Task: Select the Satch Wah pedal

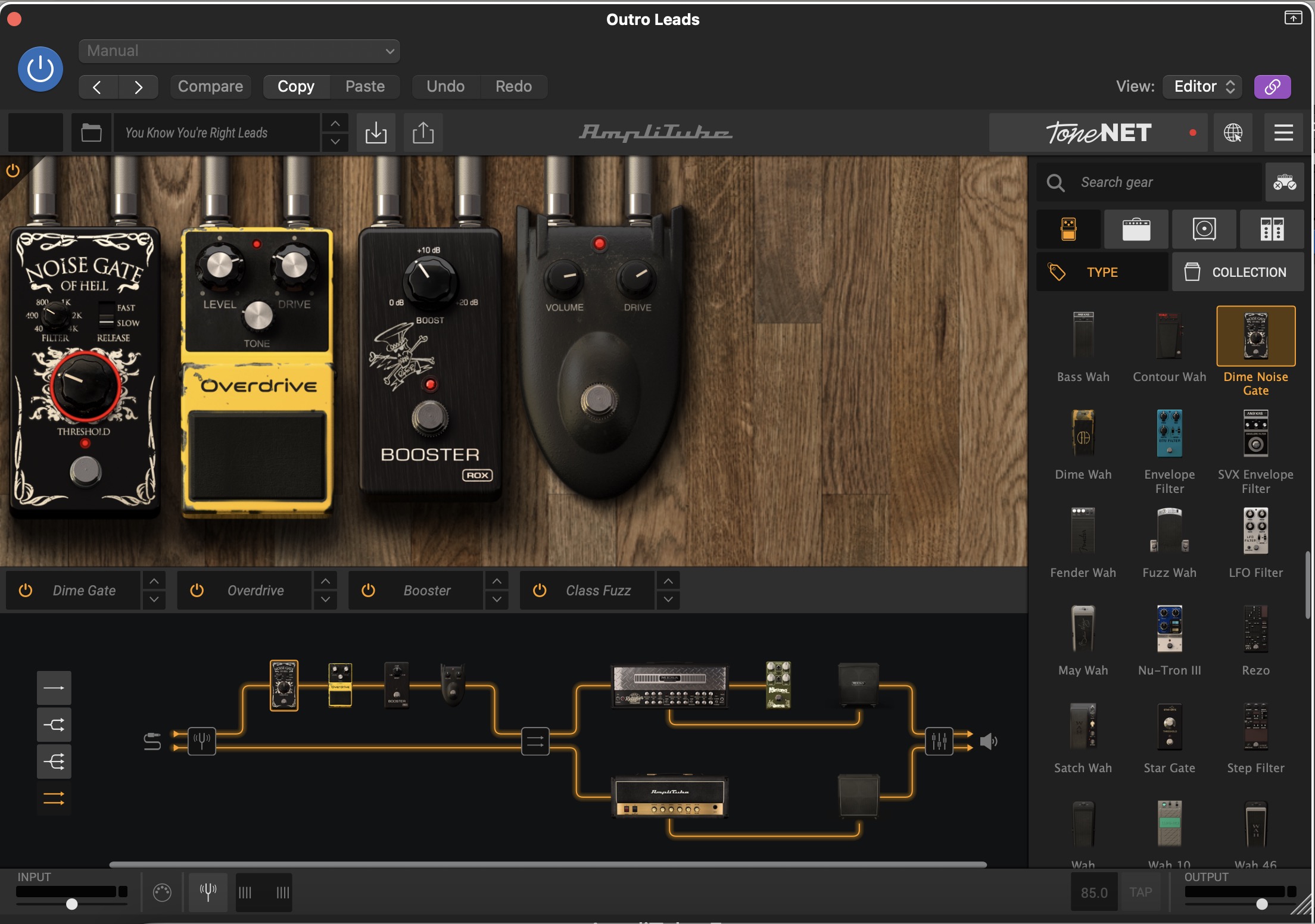Action: (1083, 738)
